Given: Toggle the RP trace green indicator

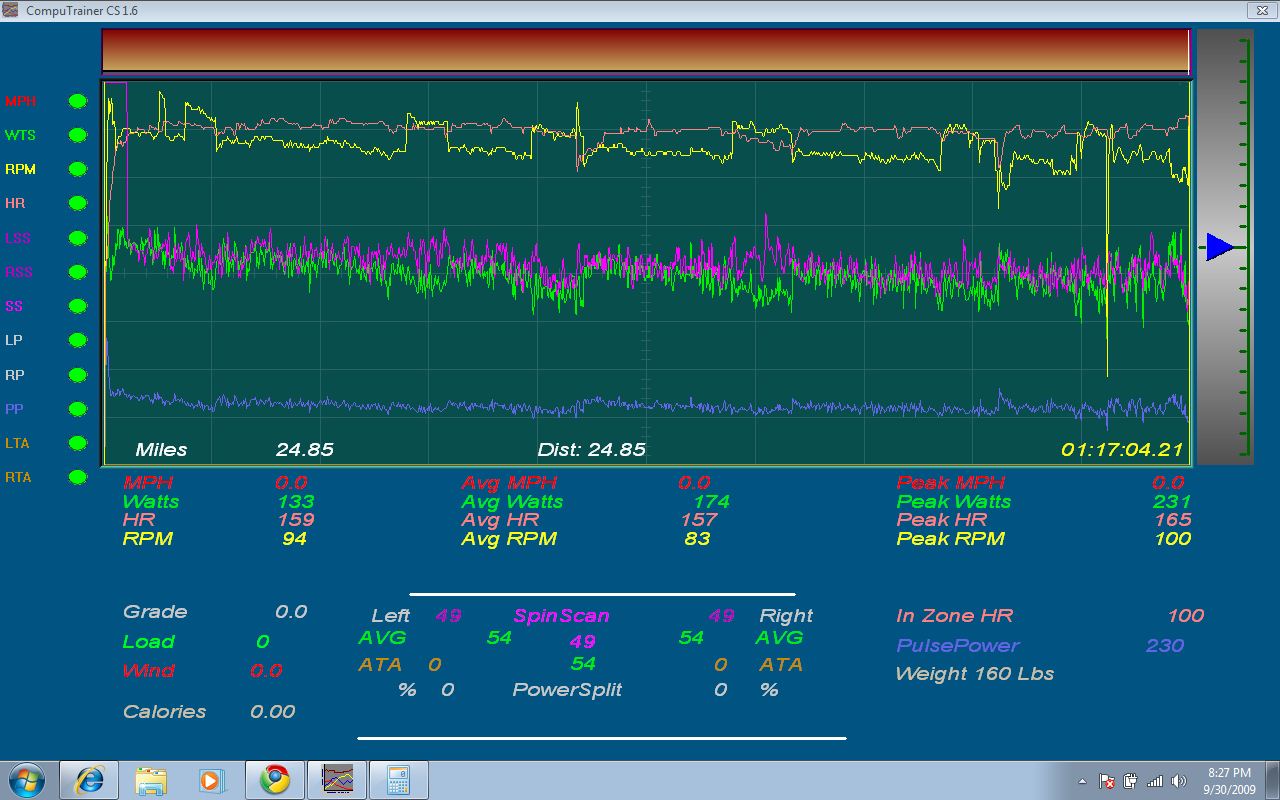Looking at the screenshot, I should pyautogui.click(x=77, y=375).
